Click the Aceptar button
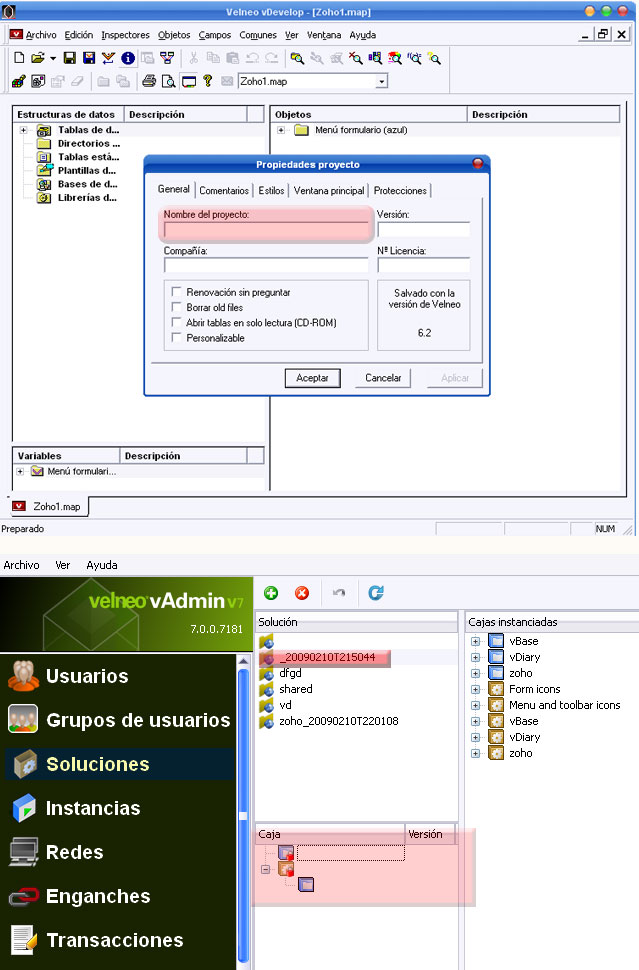The width and height of the screenshot is (639, 970). coord(312,378)
